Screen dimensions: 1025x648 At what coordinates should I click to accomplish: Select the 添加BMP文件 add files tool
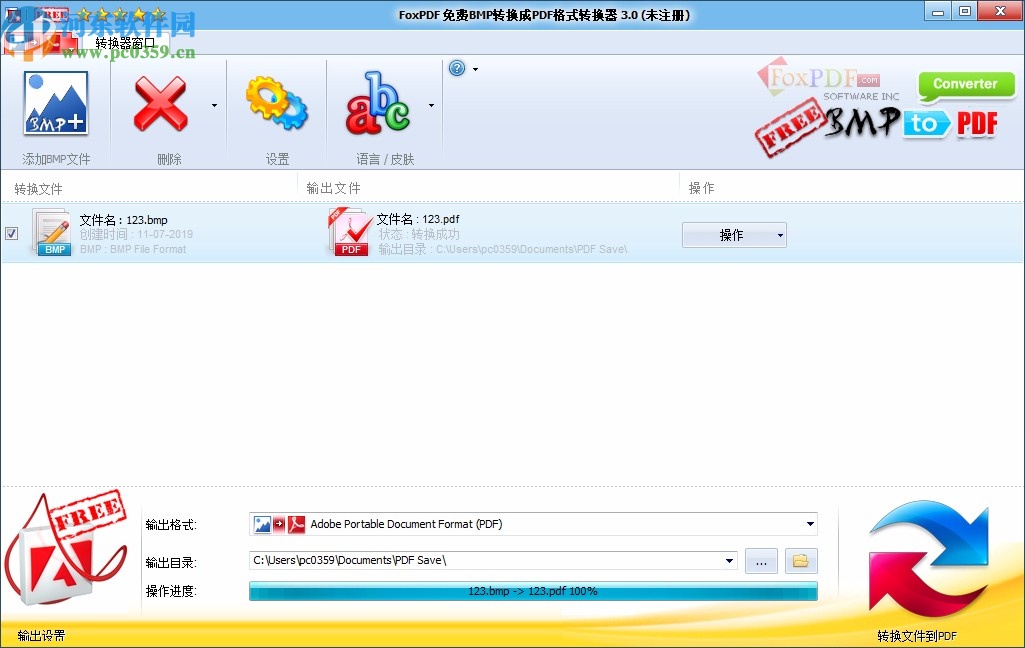coord(56,103)
